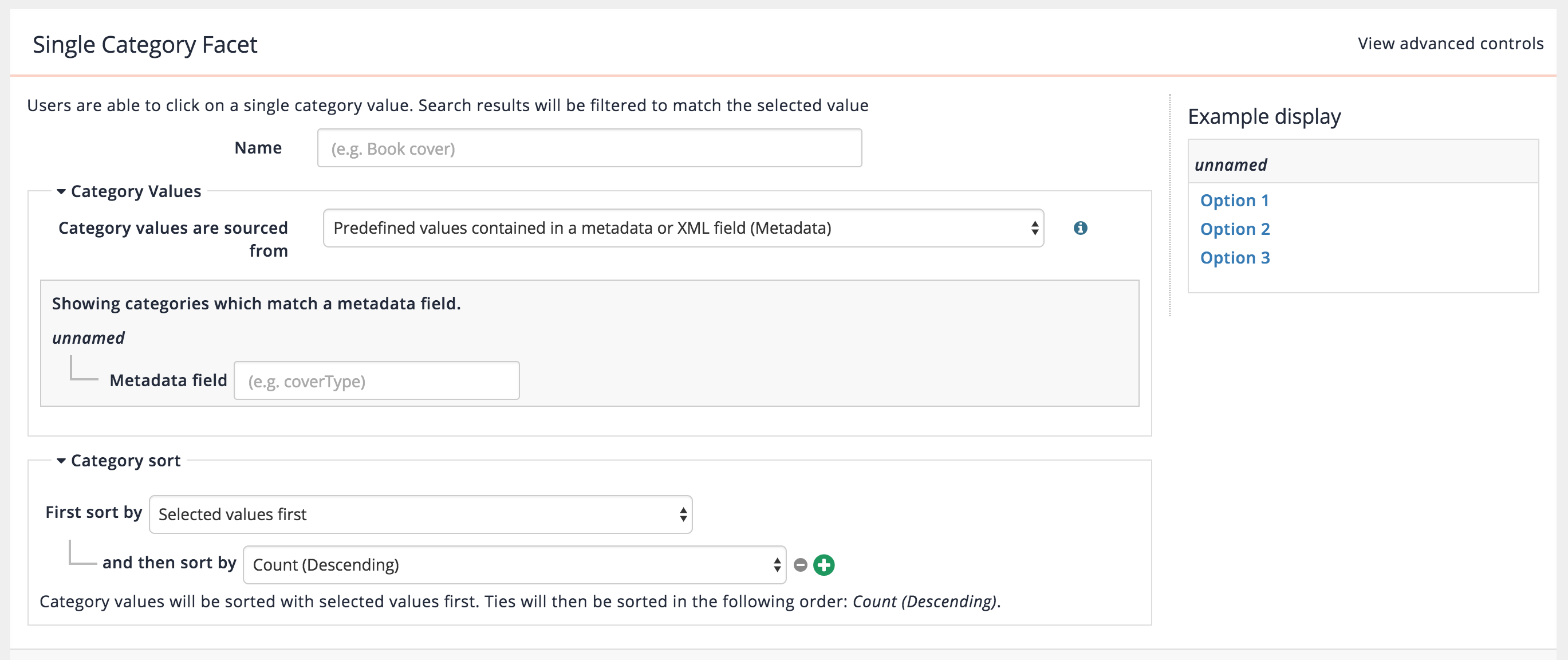This screenshot has height=660, width=1568.
Task: Click the unnamed header in Example display
Action: click(1230, 165)
